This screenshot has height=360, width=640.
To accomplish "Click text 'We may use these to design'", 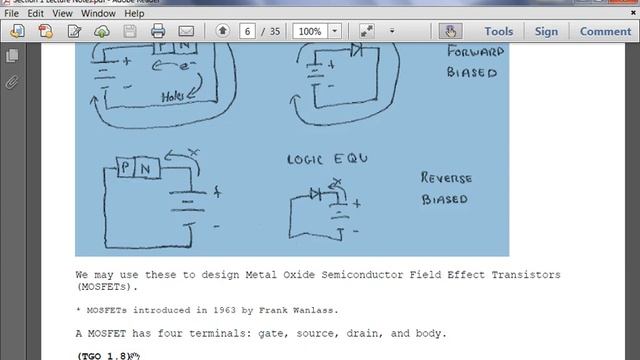I will (x=158, y=275).
